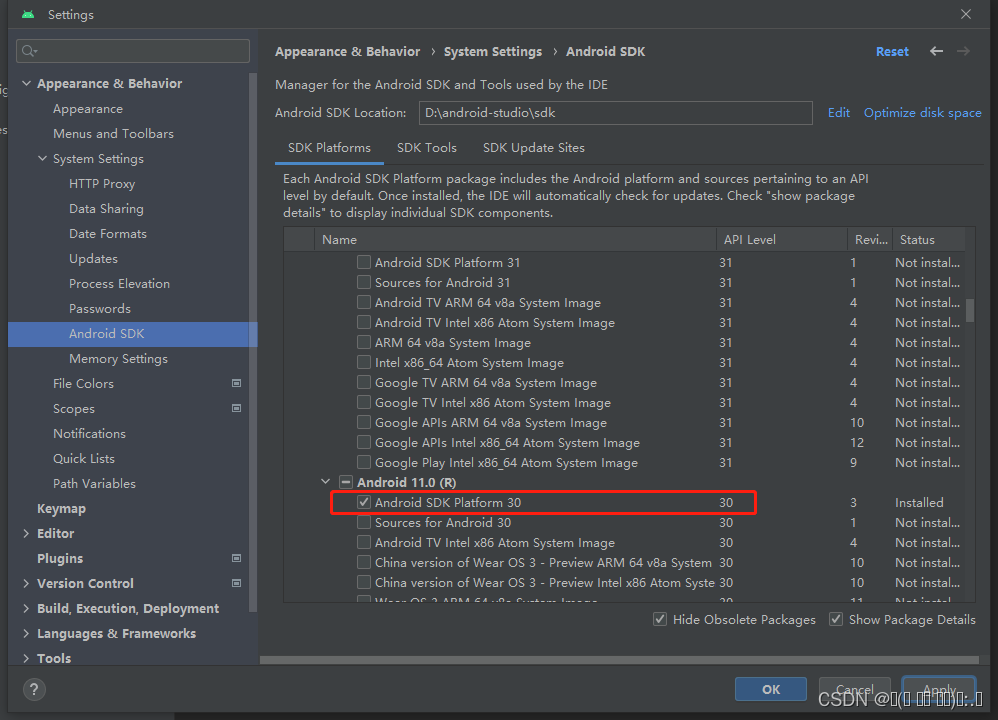Select Memory Settings in the tree
Viewport: 998px width, 720px height.
pyautogui.click(x=118, y=358)
